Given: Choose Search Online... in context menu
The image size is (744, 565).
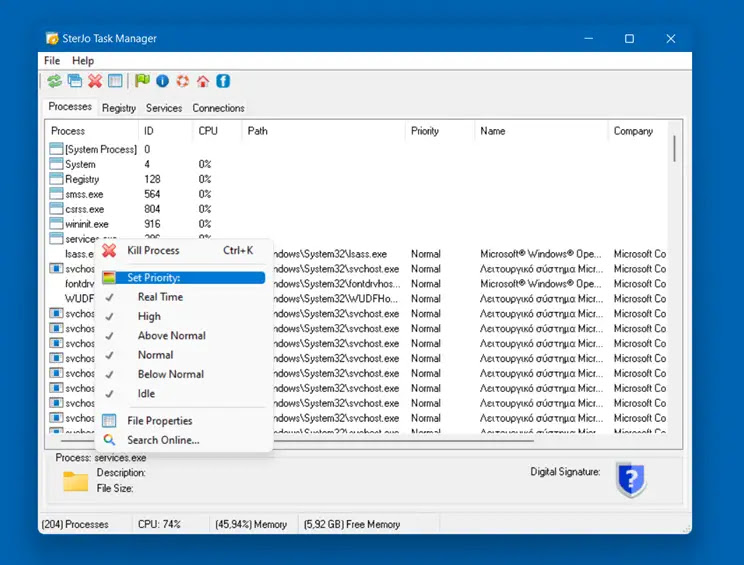Looking at the screenshot, I should 183,440.
